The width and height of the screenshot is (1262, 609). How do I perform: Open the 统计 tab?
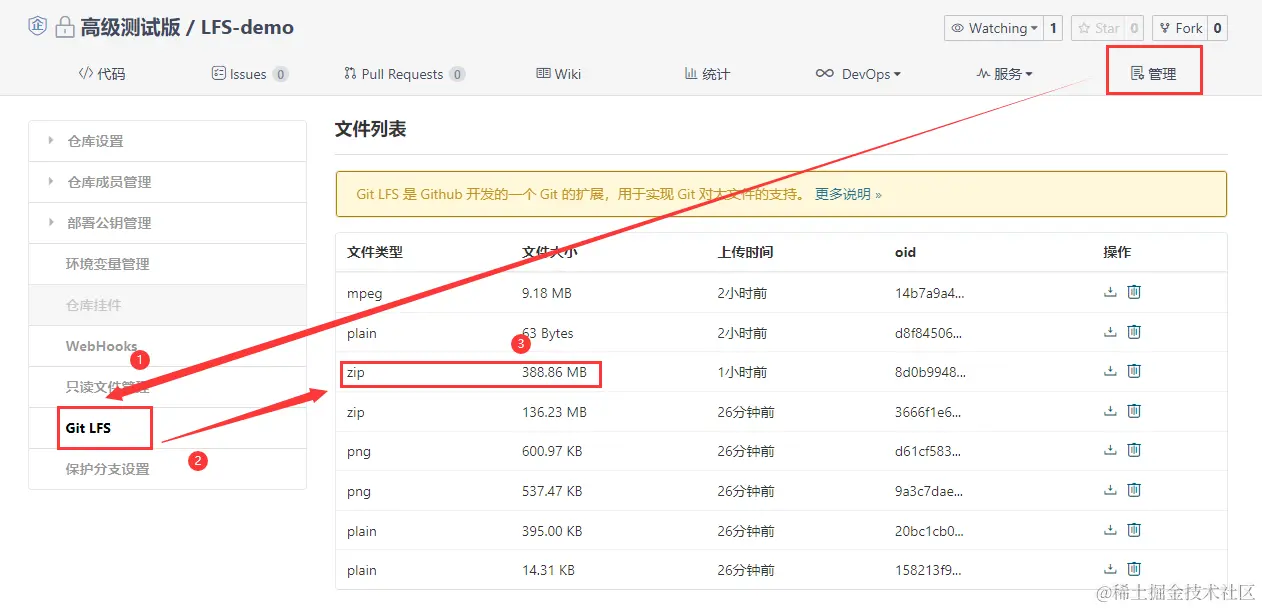click(707, 74)
